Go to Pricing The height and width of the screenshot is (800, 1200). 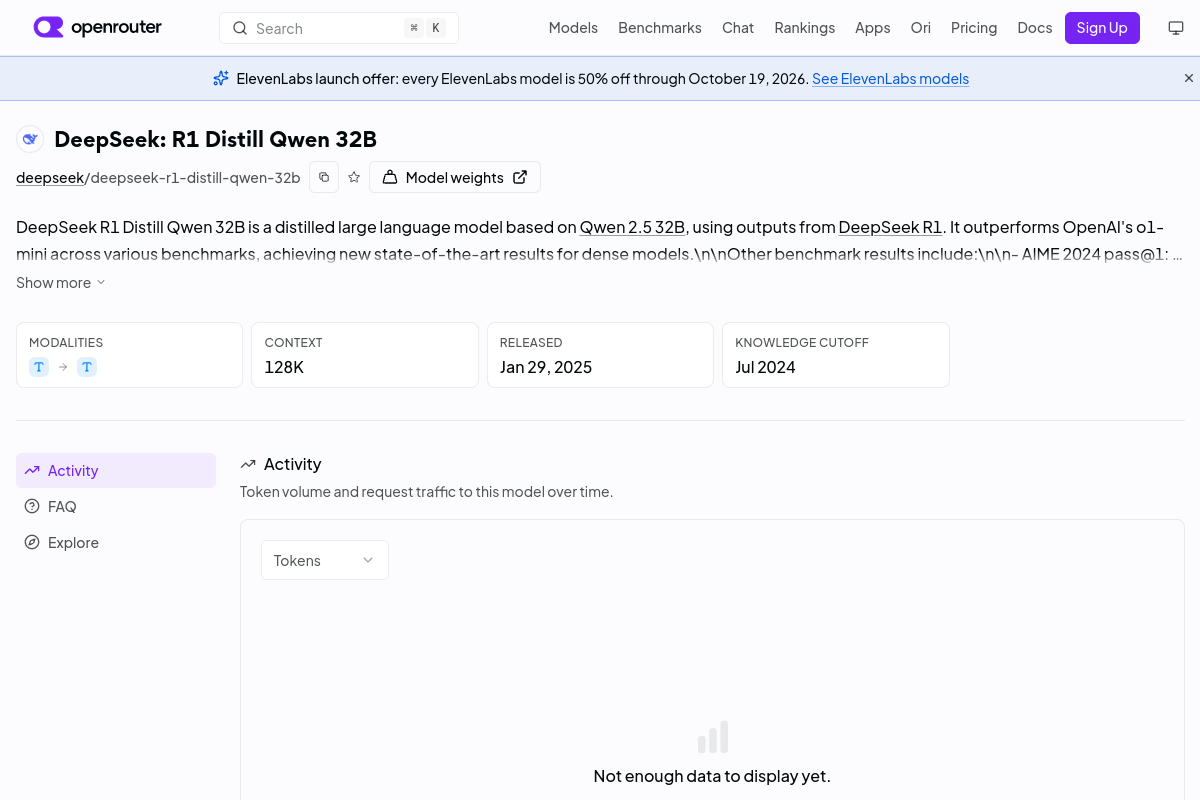pos(974,28)
